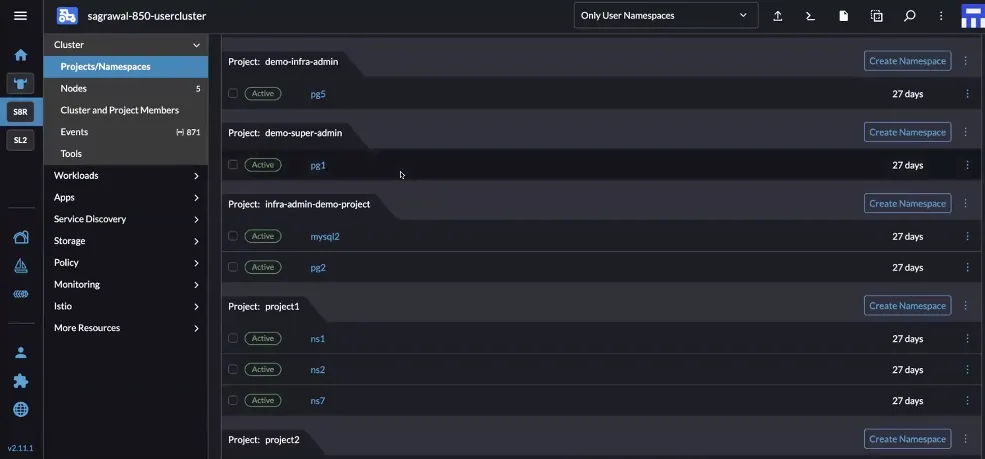
Task: Switch to the S8R cluster badge
Action: pyautogui.click(x=21, y=112)
